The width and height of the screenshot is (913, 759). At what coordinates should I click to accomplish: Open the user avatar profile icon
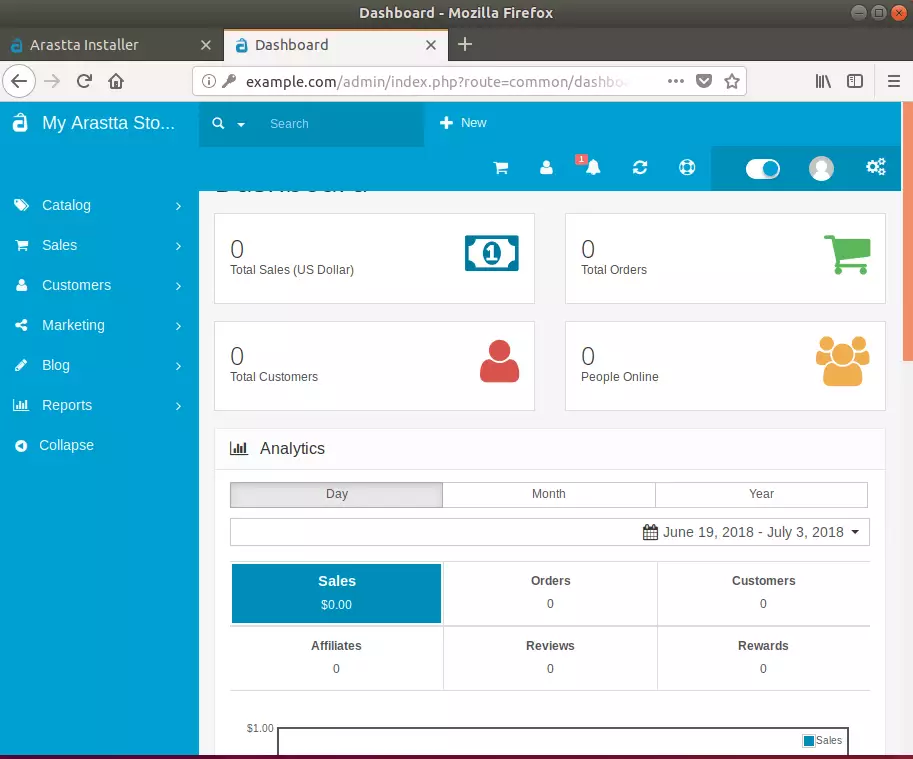tap(821, 168)
